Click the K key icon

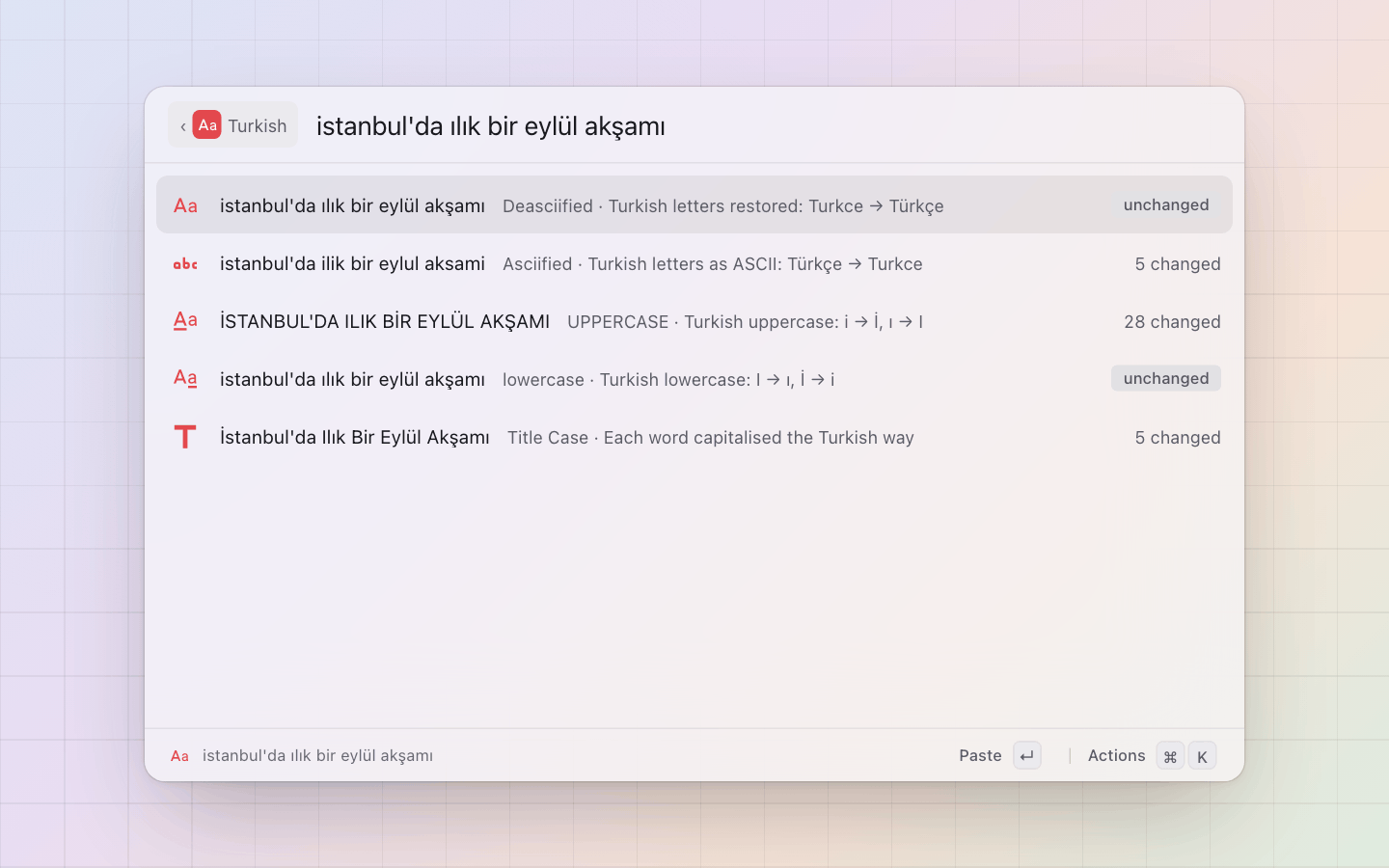[x=1202, y=756]
